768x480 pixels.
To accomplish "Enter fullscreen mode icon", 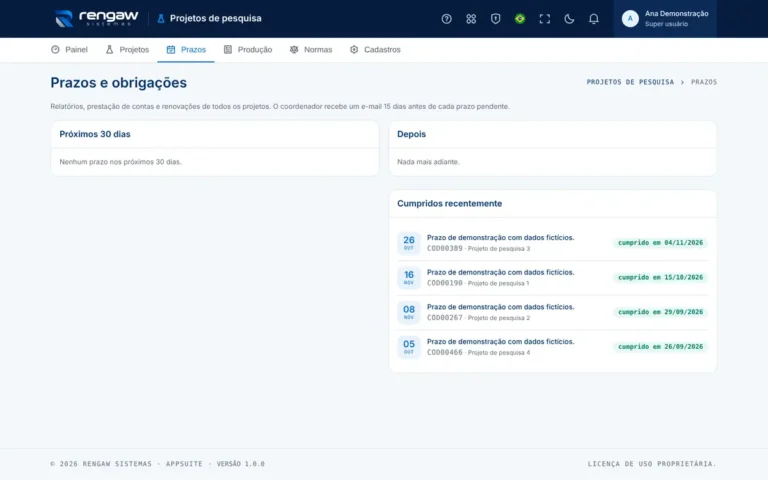I will pos(544,19).
